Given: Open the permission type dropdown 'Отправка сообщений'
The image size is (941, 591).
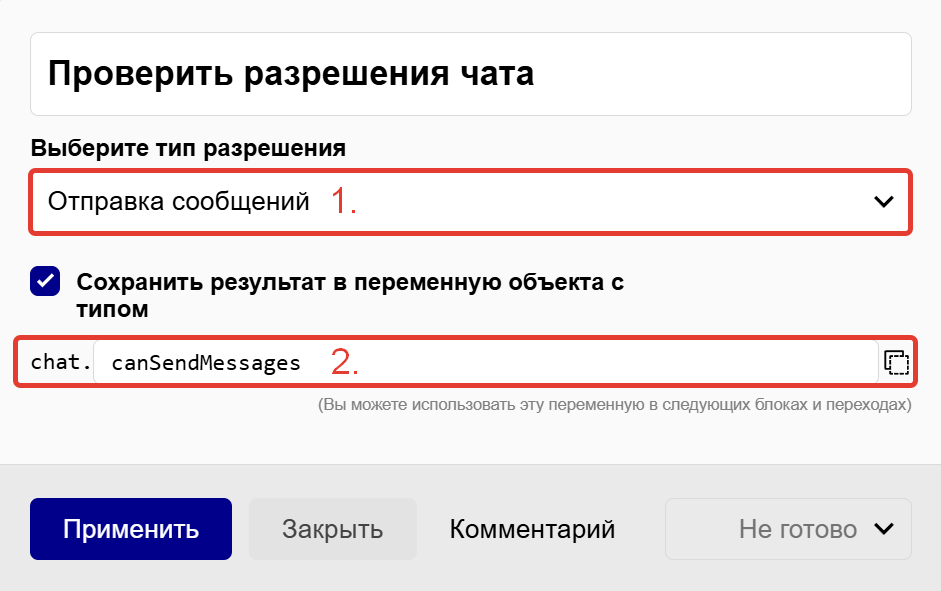Looking at the screenshot, I should (x=470, y=202).
